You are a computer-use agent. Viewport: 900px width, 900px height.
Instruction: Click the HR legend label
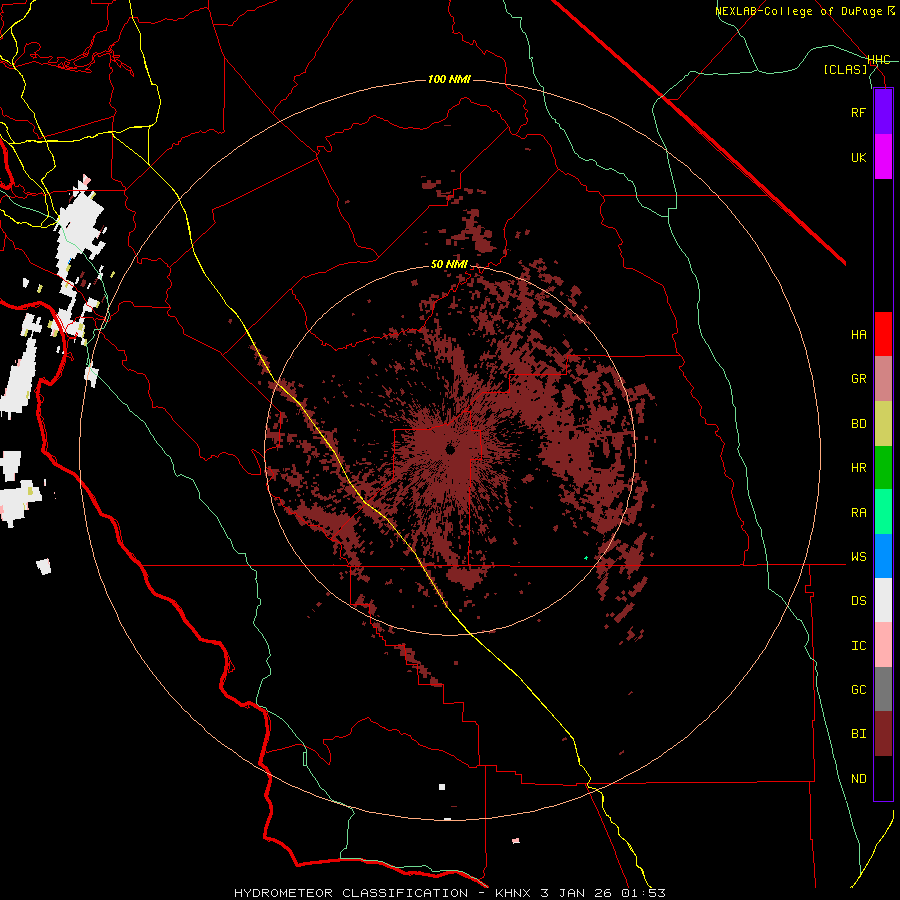(x=858, y=468)
